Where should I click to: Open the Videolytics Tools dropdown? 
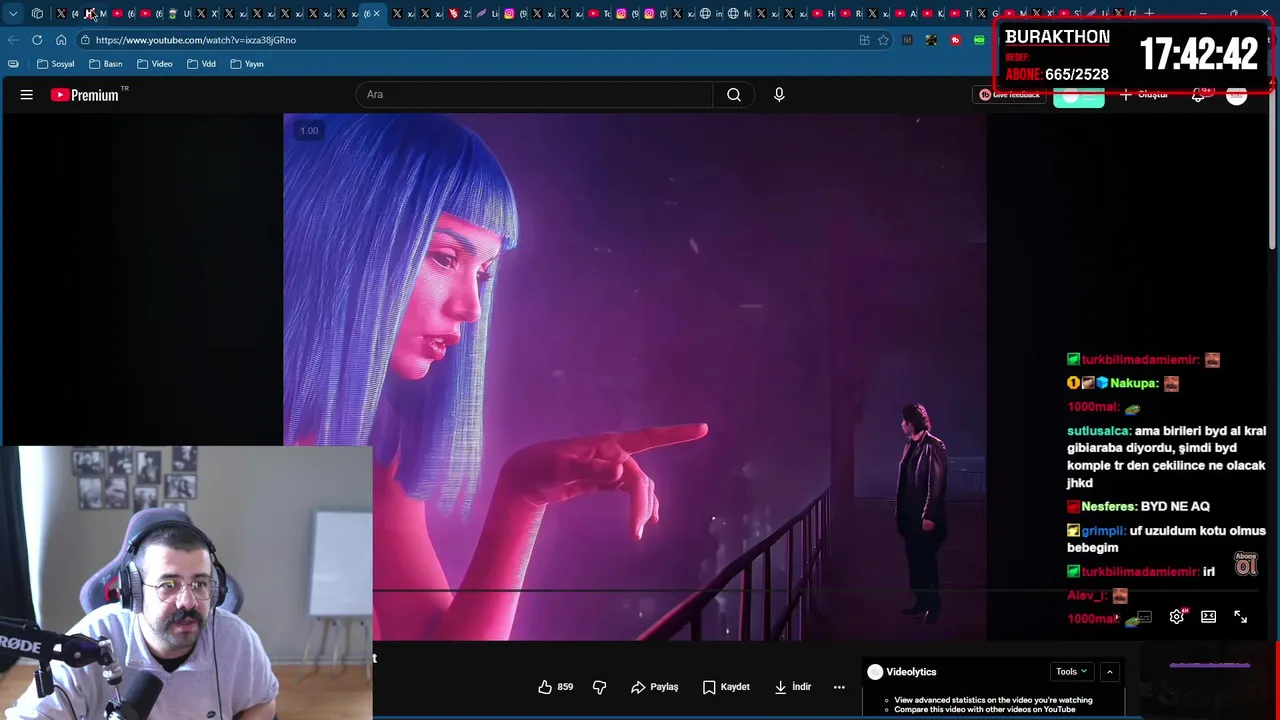point(1071,672)
